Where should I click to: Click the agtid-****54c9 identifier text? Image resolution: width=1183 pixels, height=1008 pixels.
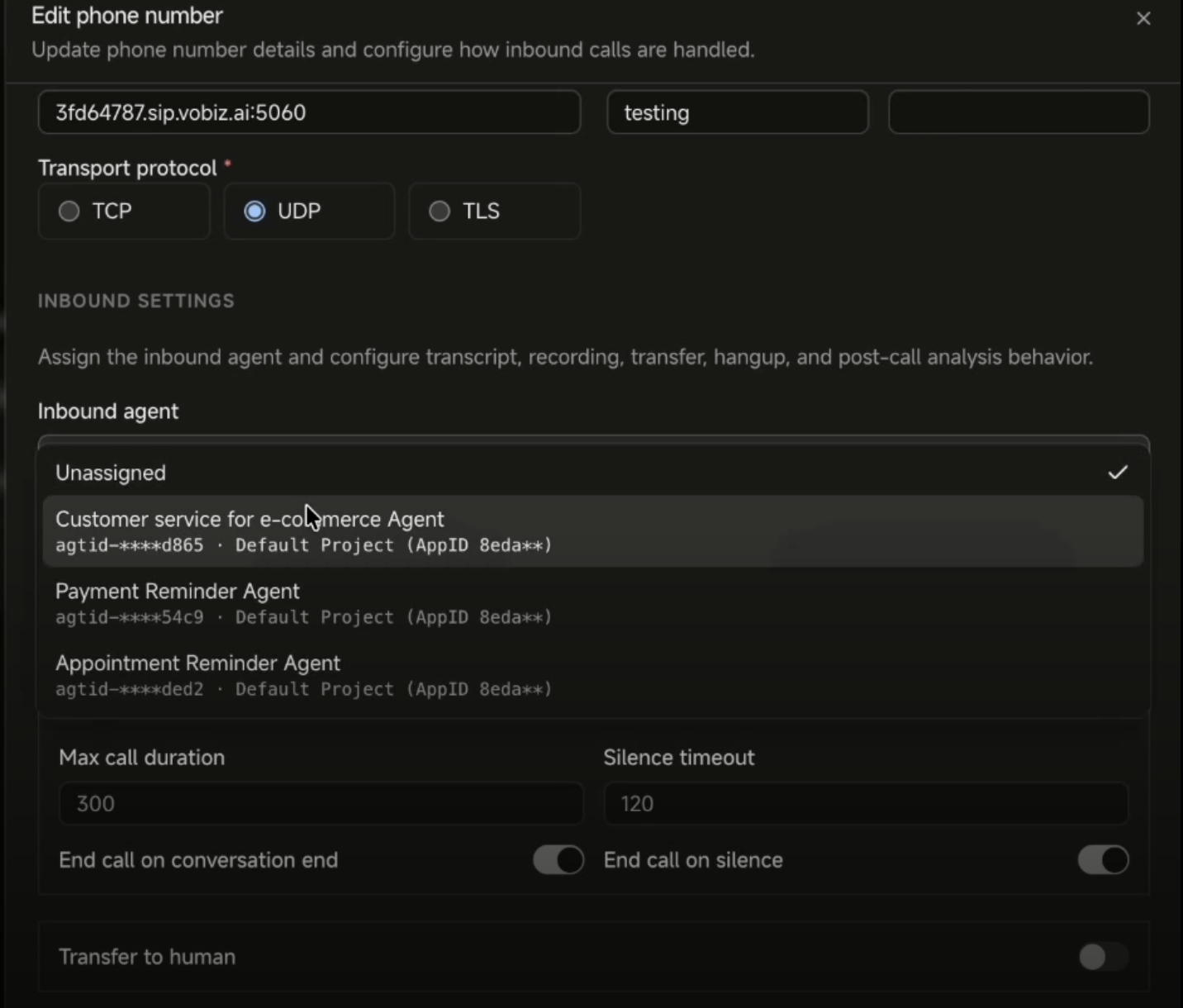coord(130,617)
